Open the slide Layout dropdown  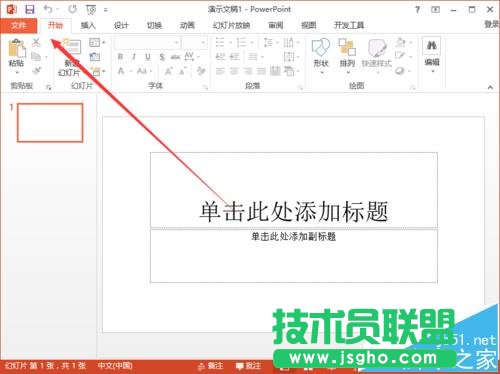tap(97, 43)
